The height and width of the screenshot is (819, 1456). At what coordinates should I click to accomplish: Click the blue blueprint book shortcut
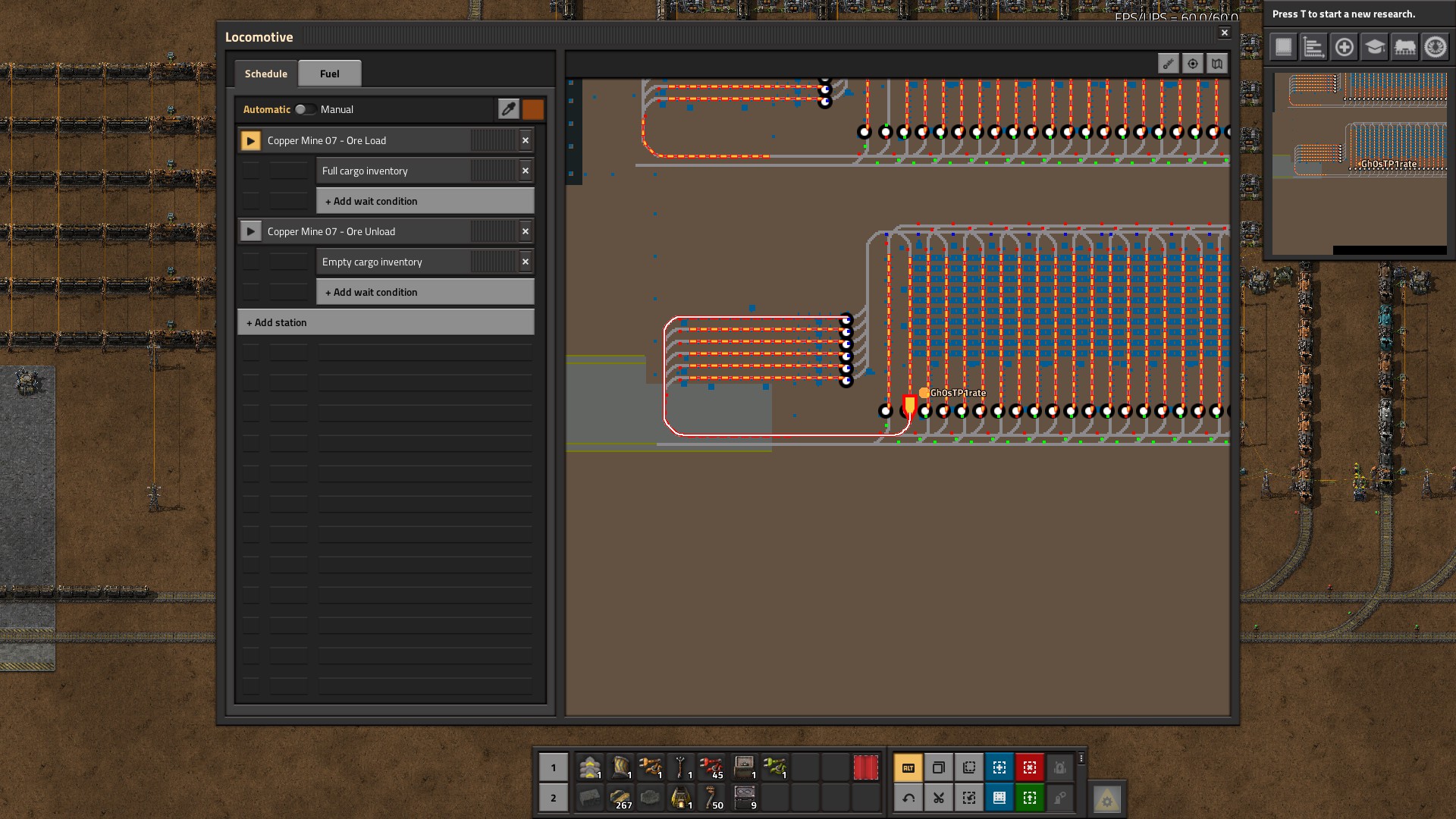coord(999,798)
